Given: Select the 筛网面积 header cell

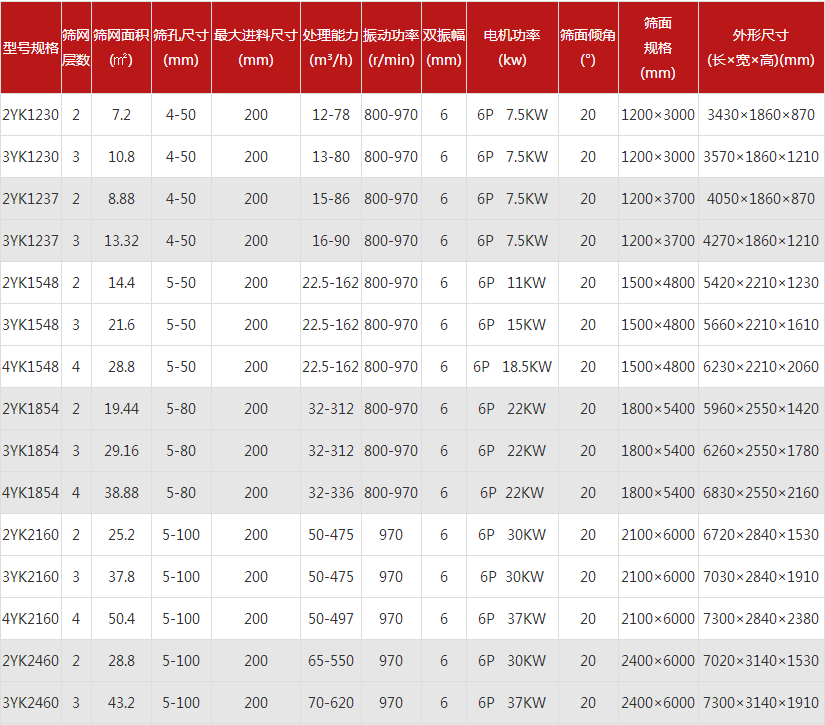Looking at the screenshot, I should point(121,47).
